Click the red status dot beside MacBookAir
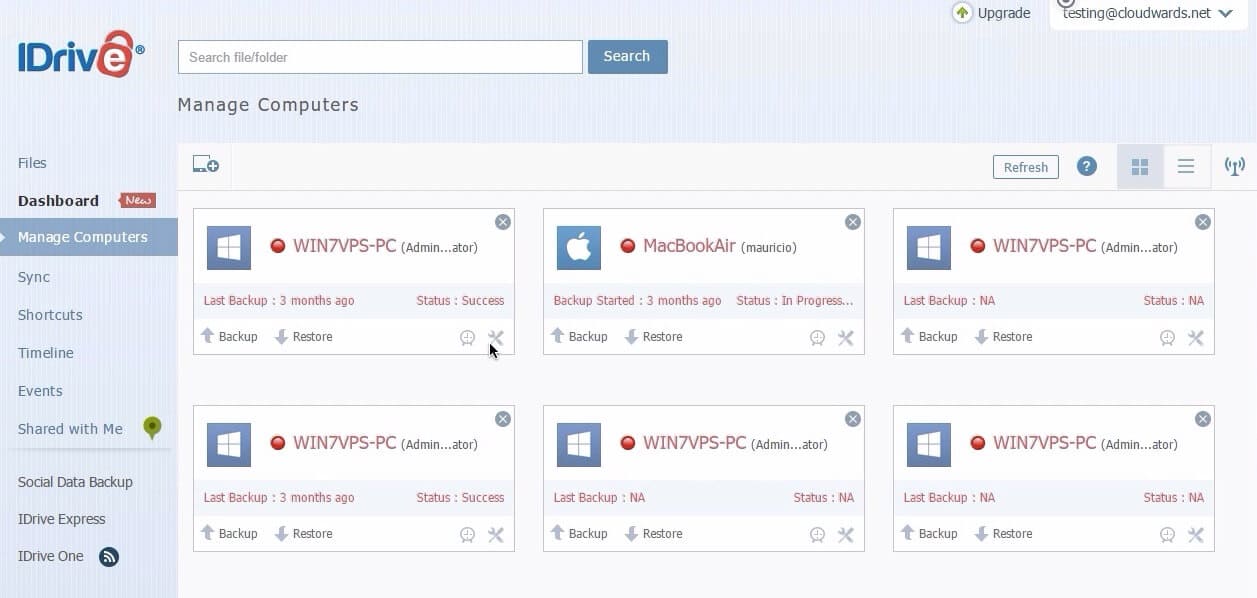This screenshot has width=1257, height=598. pos(628,246)
